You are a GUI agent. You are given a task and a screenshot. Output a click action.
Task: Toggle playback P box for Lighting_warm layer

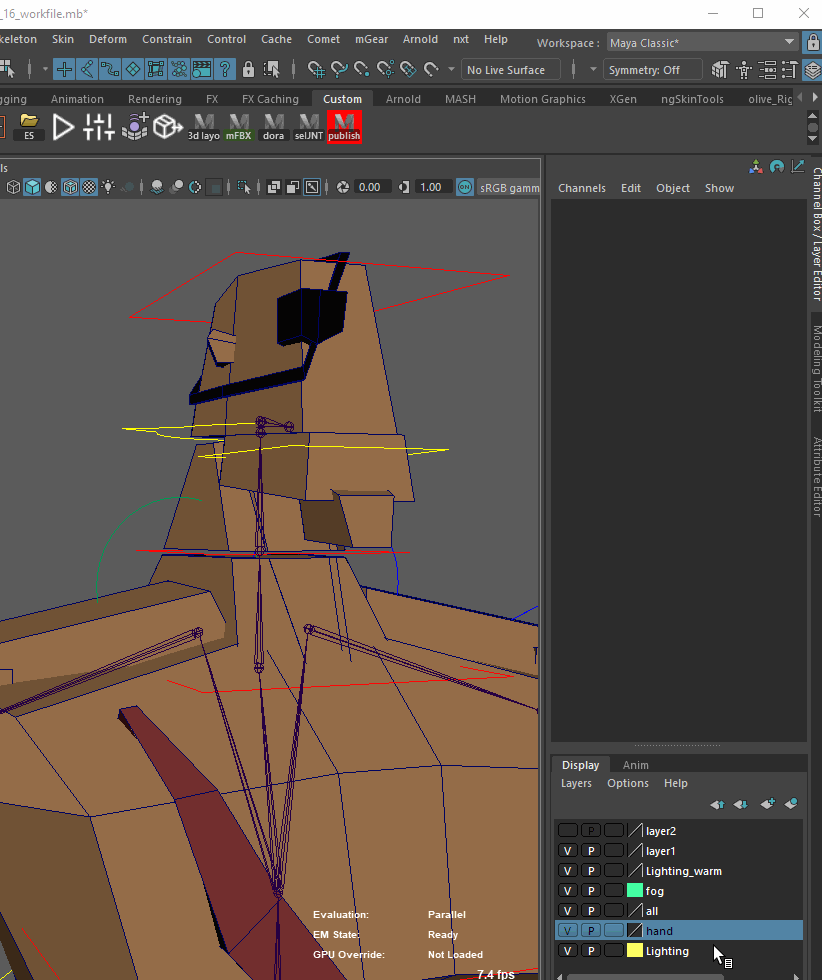pos(591,871)
